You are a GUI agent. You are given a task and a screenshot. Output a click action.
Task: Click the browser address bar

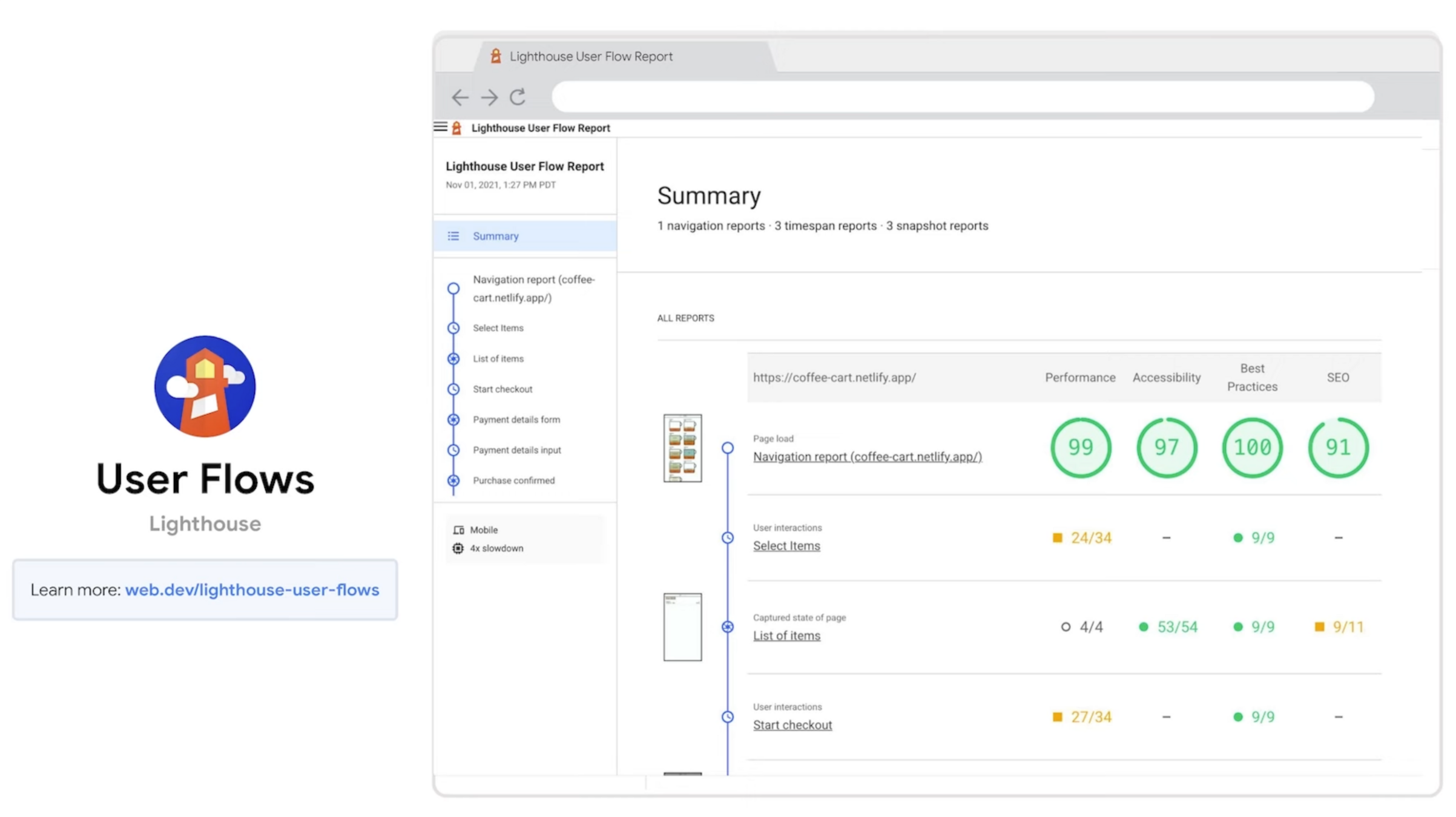pyautogui.click(x=963, y=97)
